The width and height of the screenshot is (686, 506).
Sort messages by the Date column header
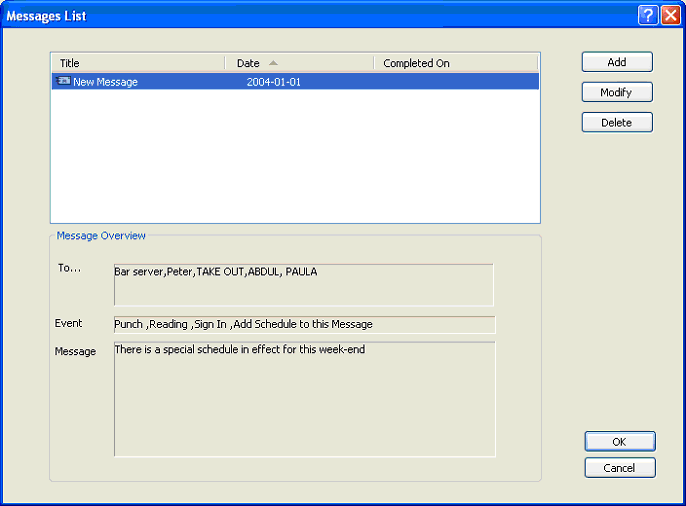[248, 63]
